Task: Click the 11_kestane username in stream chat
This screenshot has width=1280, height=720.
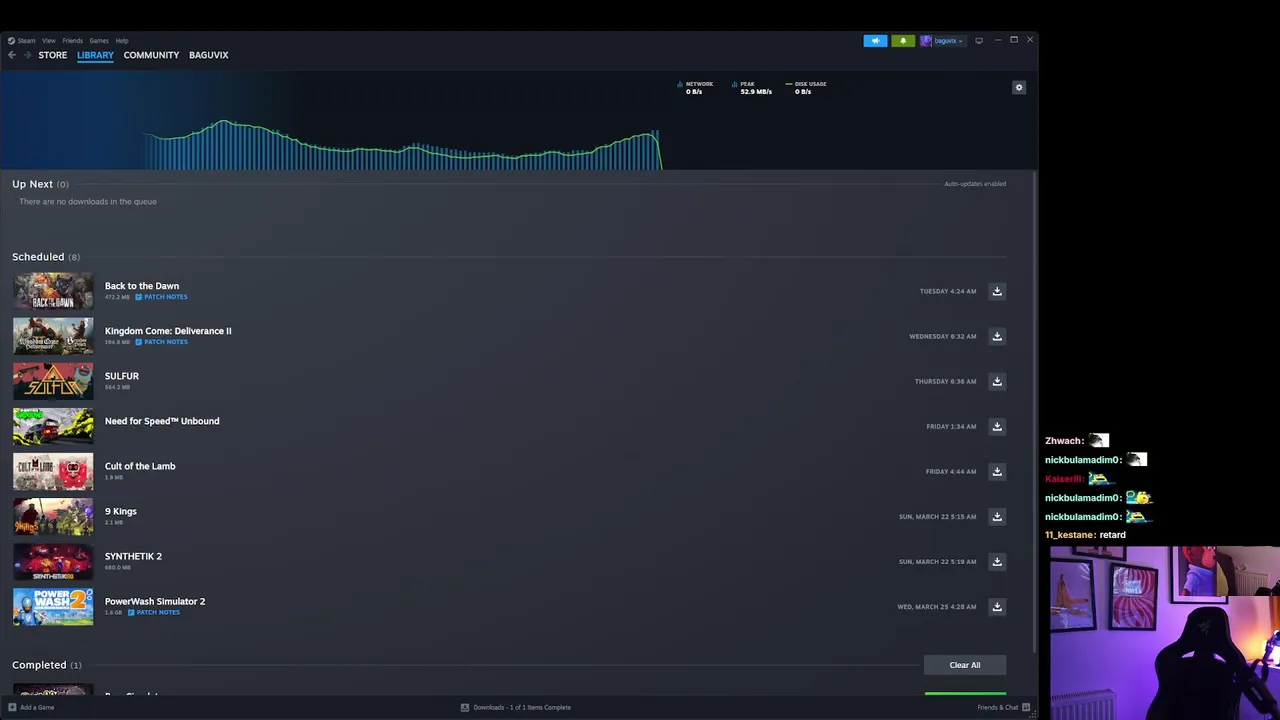Action: [x=1069, y=535]
